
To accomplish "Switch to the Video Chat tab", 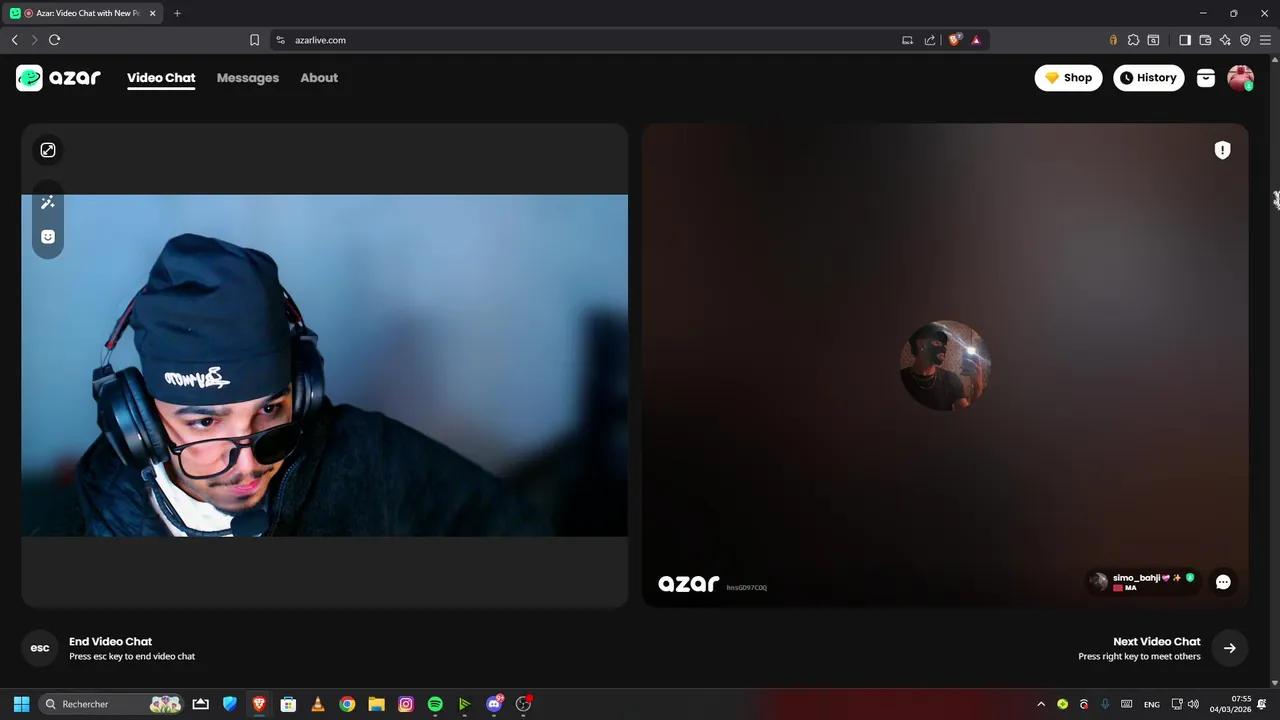I will coord(161,78).
